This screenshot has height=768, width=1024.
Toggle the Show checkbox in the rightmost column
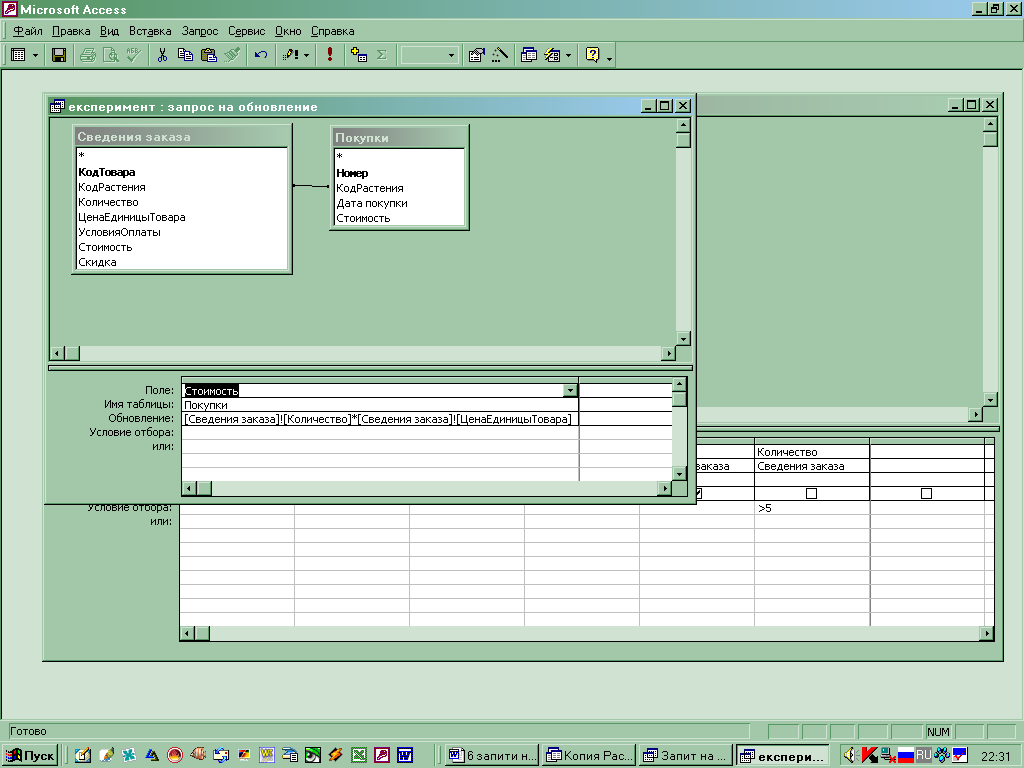926,494
